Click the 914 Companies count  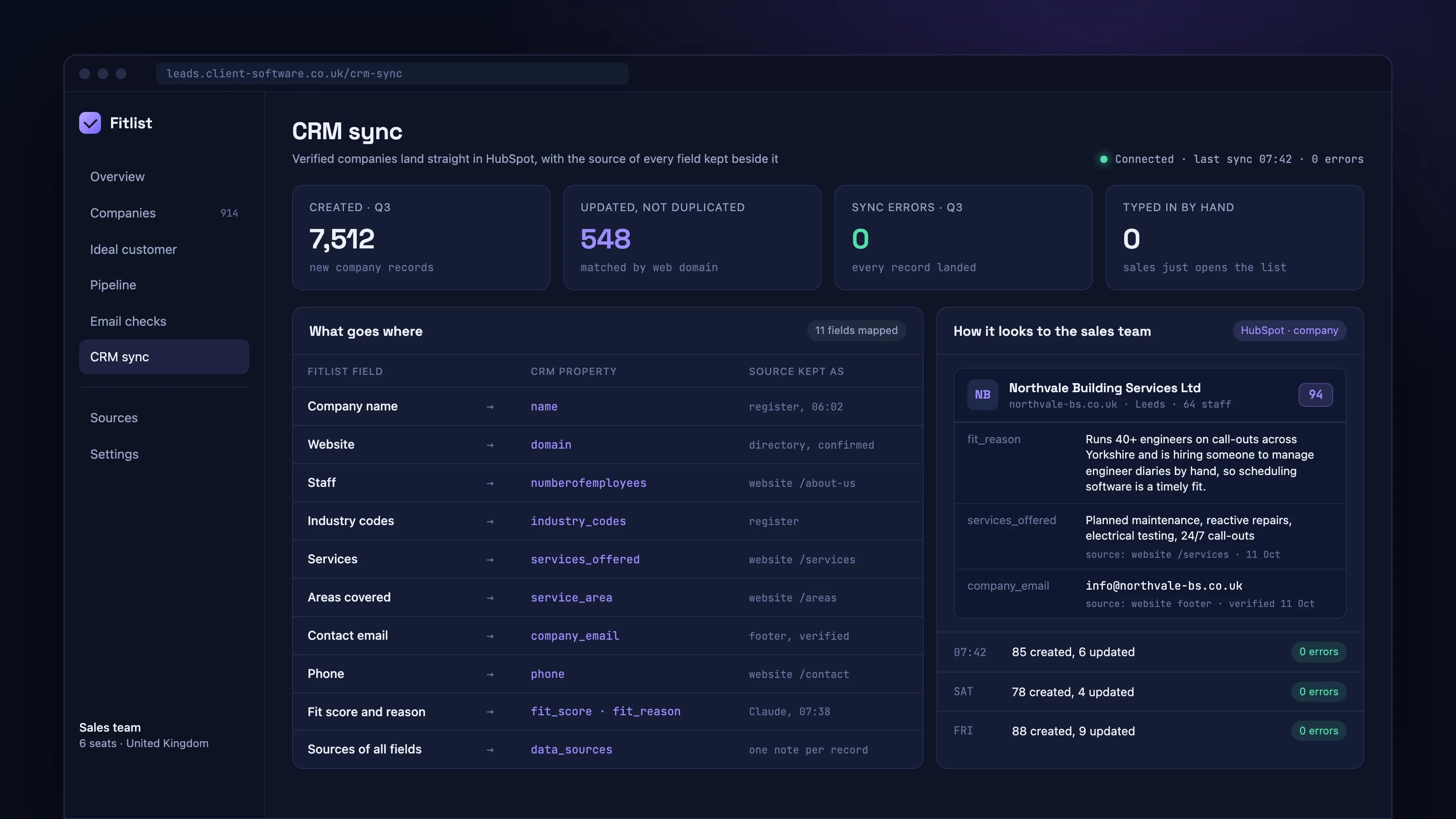229,213
